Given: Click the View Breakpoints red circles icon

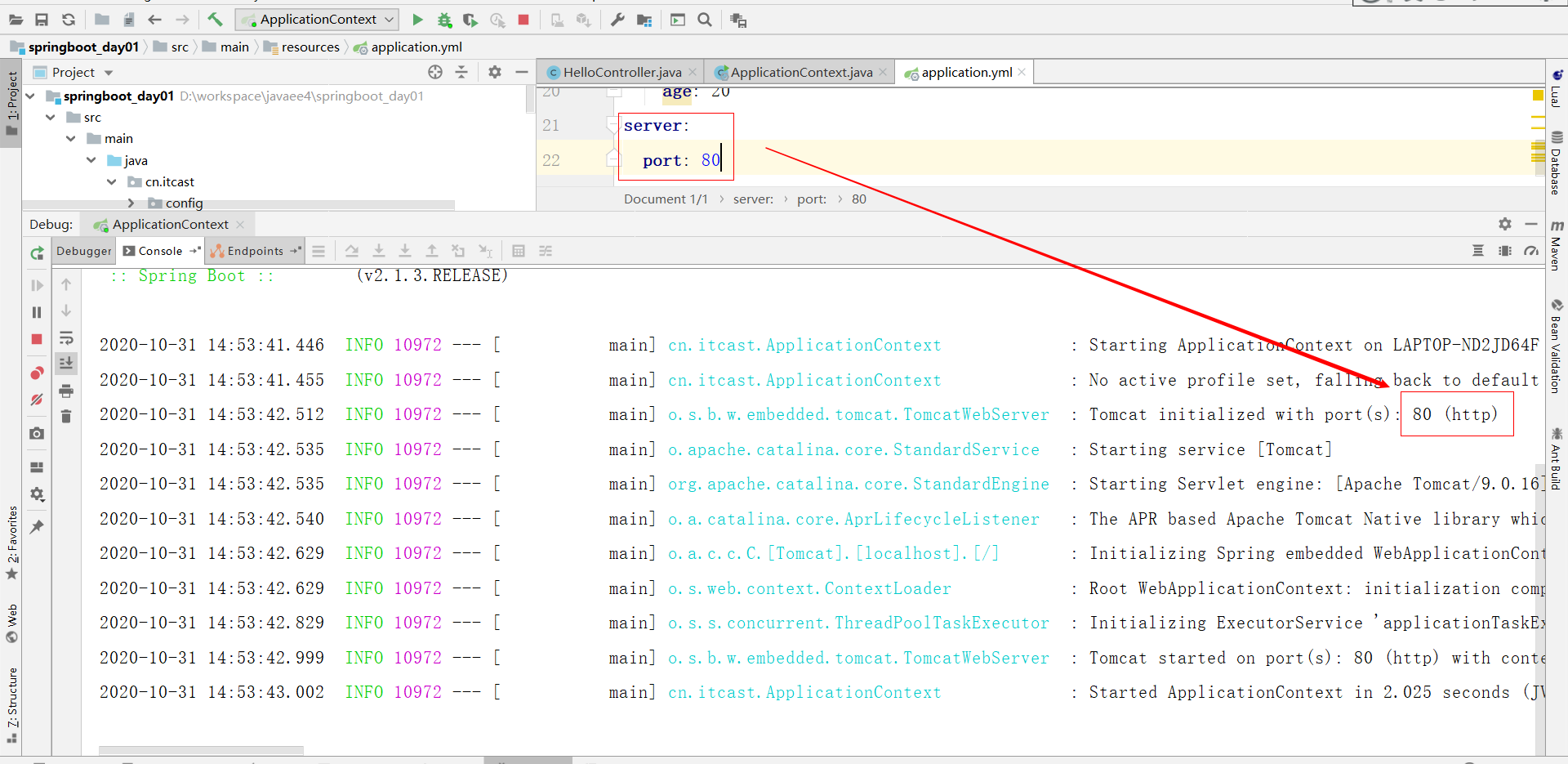Looking at the screenshot, I should [37, 373].
